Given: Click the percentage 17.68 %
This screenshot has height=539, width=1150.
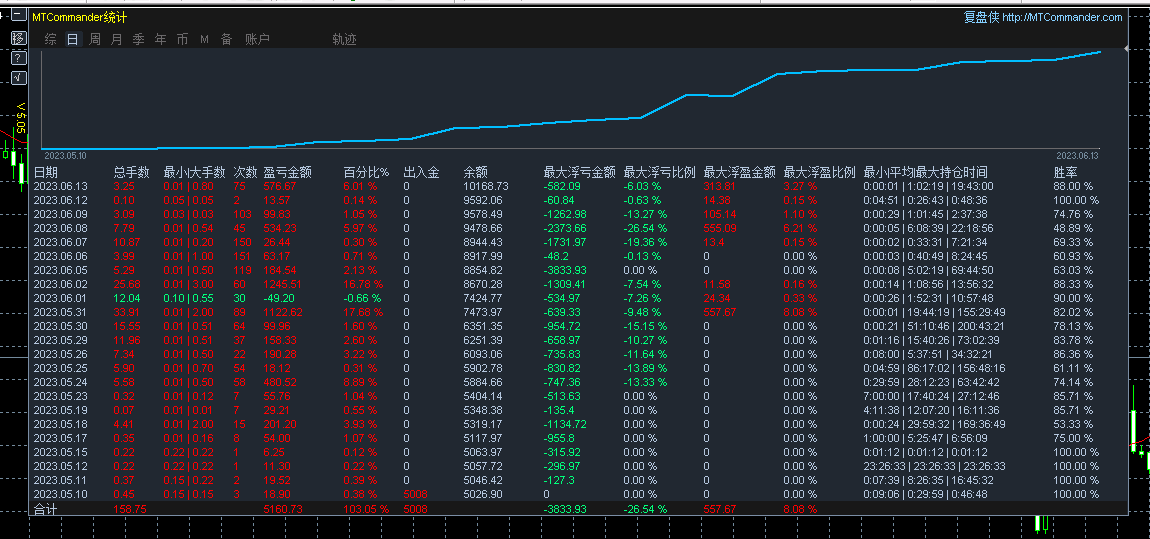Looking at the screenshot, I should (x=364, y=312).
